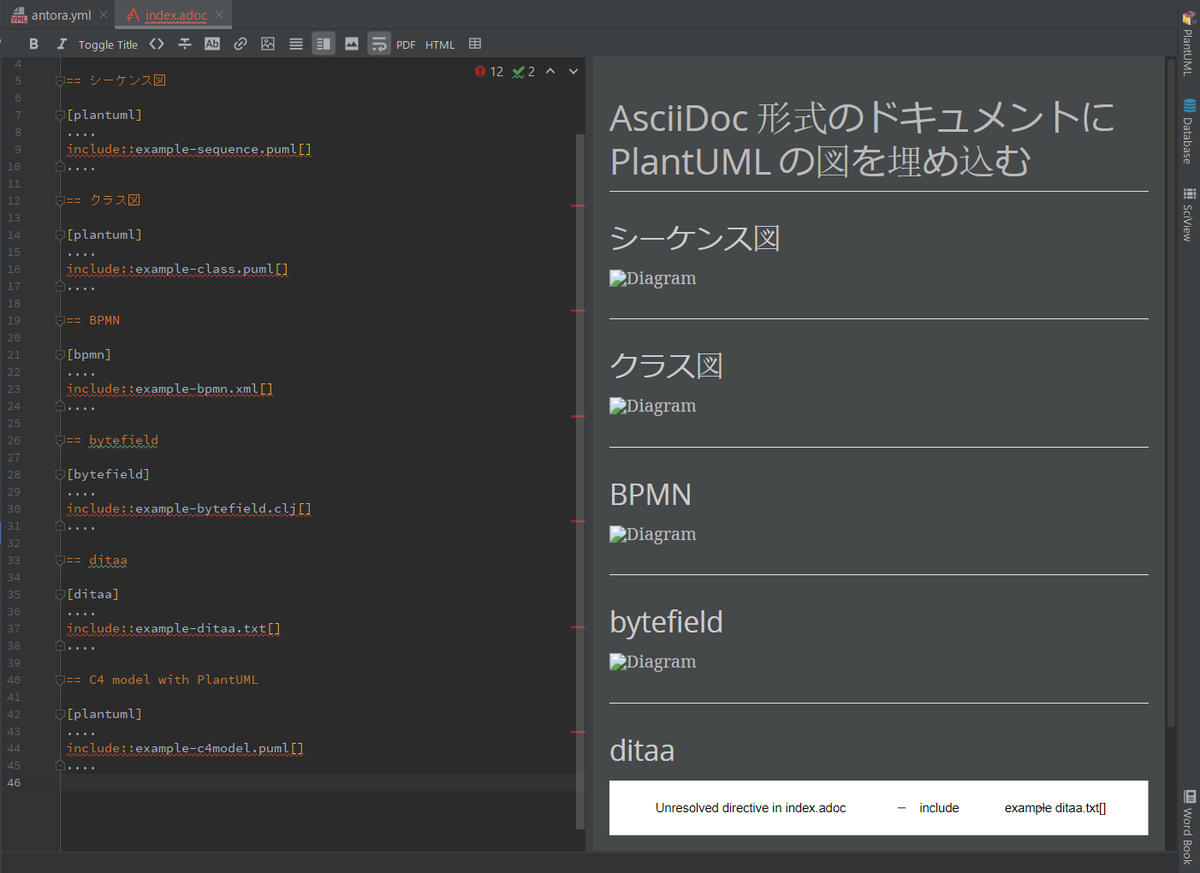
Task: Click the main title heading in the preview
Action: (862, 140)
